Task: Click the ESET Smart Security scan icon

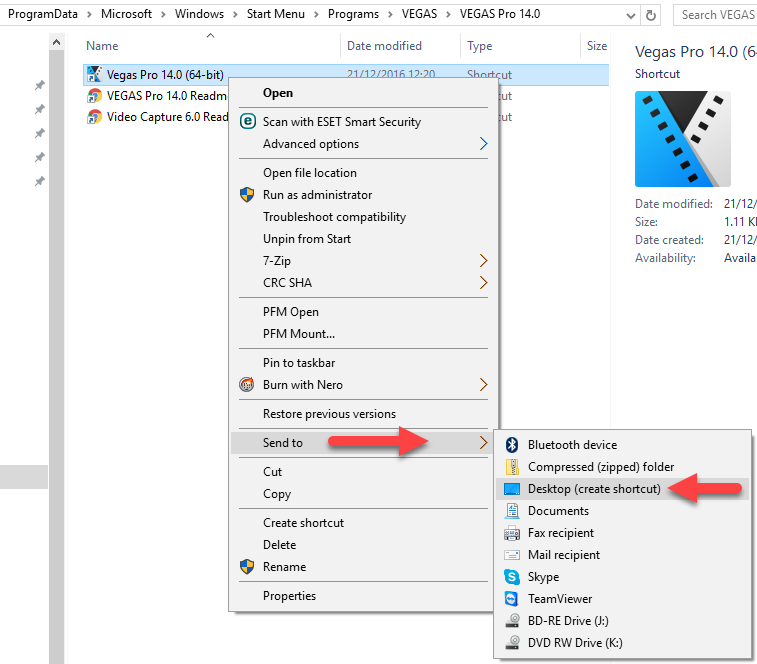Action: (247, 122)
